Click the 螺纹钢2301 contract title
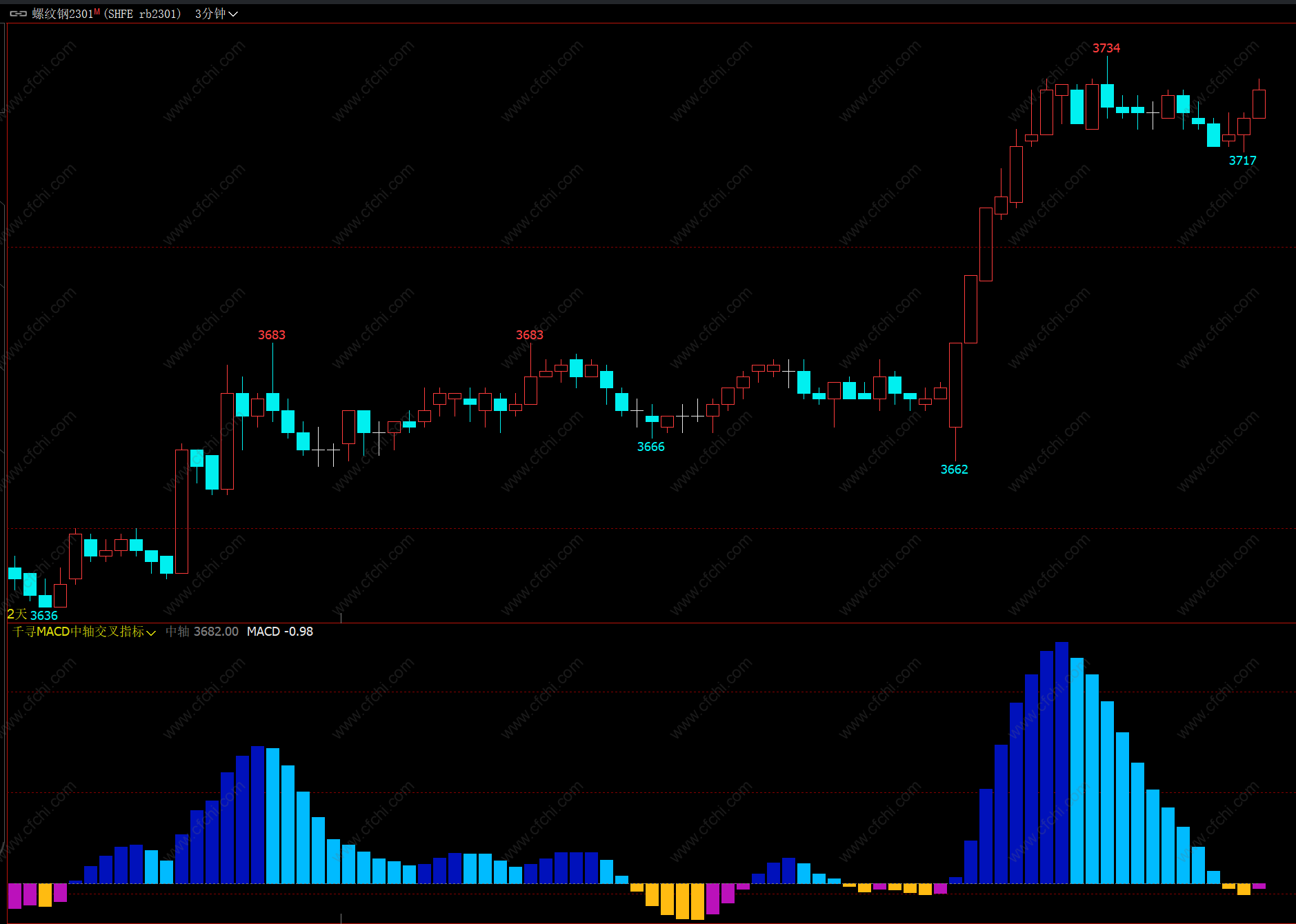Screen dimensions: 1296x924 click(x=62, y=14)
